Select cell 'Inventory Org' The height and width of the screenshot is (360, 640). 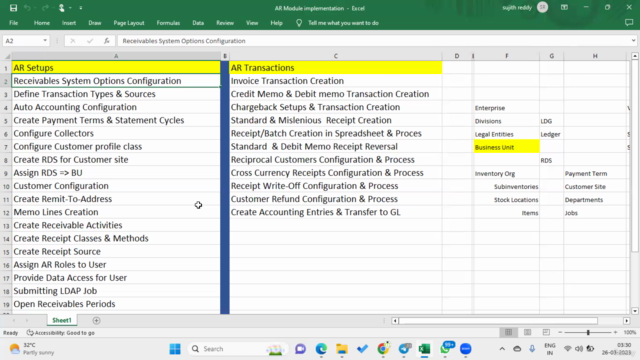[x=507, y=173]
